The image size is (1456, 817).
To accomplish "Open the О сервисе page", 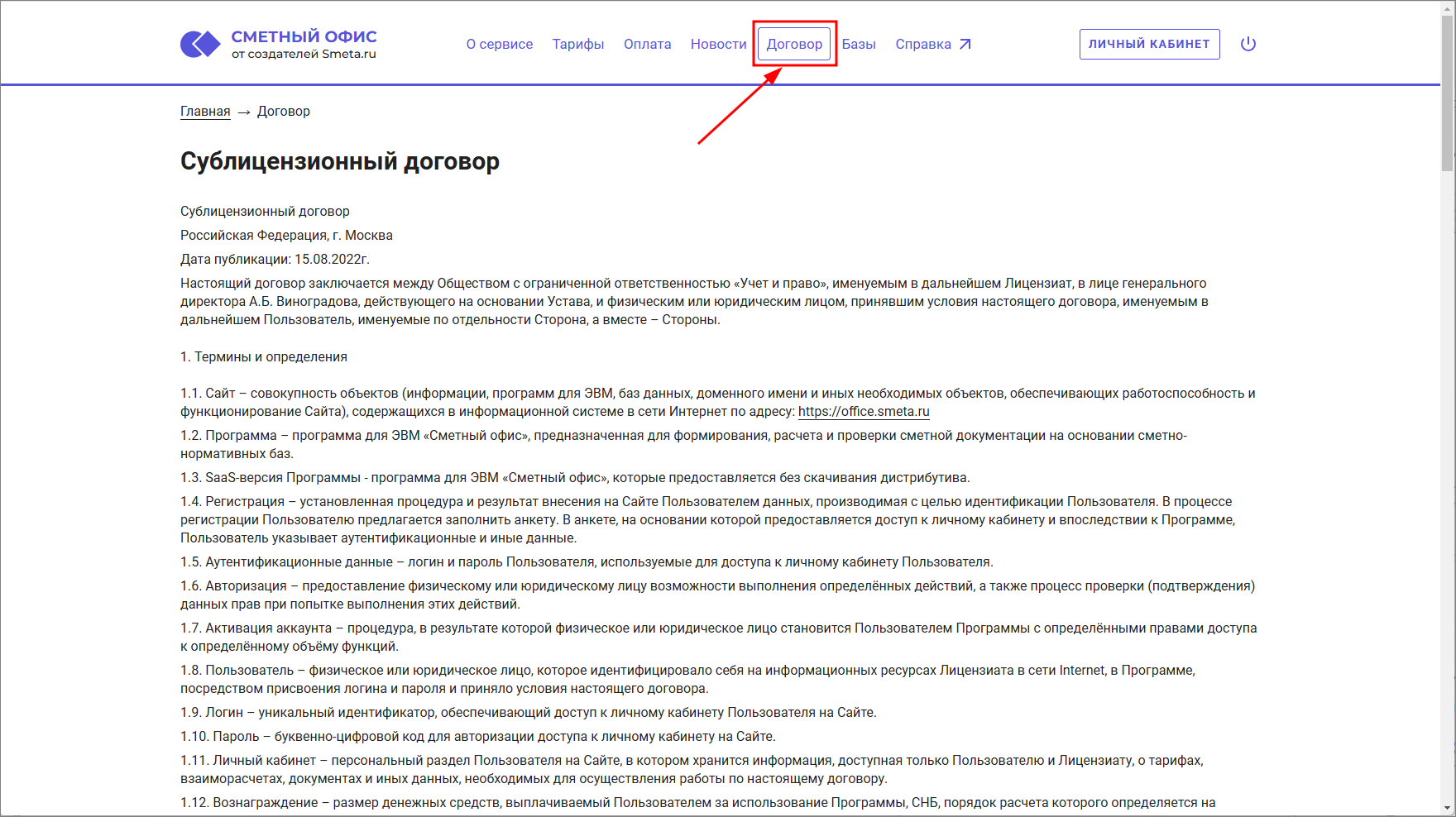I will (x=499, y=45).
